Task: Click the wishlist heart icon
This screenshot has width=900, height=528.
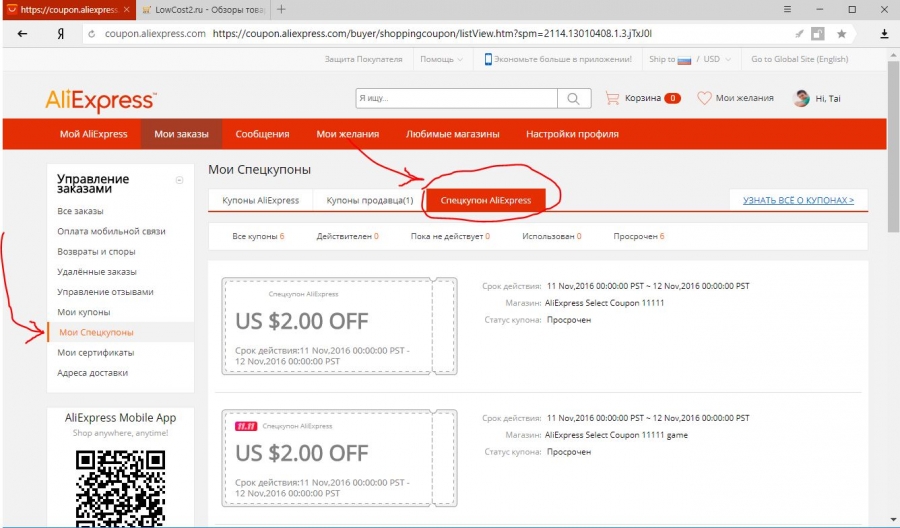Action: pyautogui.click(x=704, y=98)
